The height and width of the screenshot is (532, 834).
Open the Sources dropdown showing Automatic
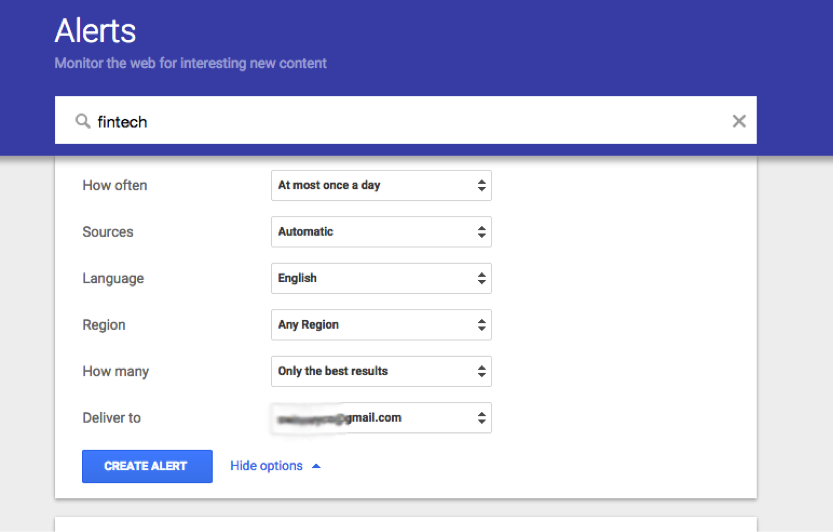[x=381, y=232]
